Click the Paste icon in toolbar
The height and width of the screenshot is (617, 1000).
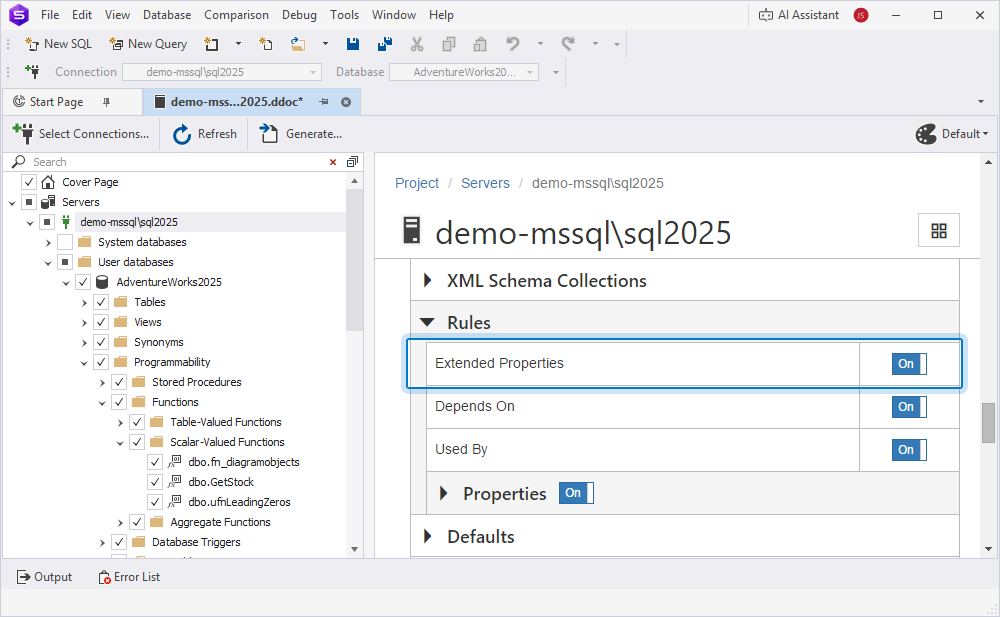pyautogui.click(x=480, y=43)
